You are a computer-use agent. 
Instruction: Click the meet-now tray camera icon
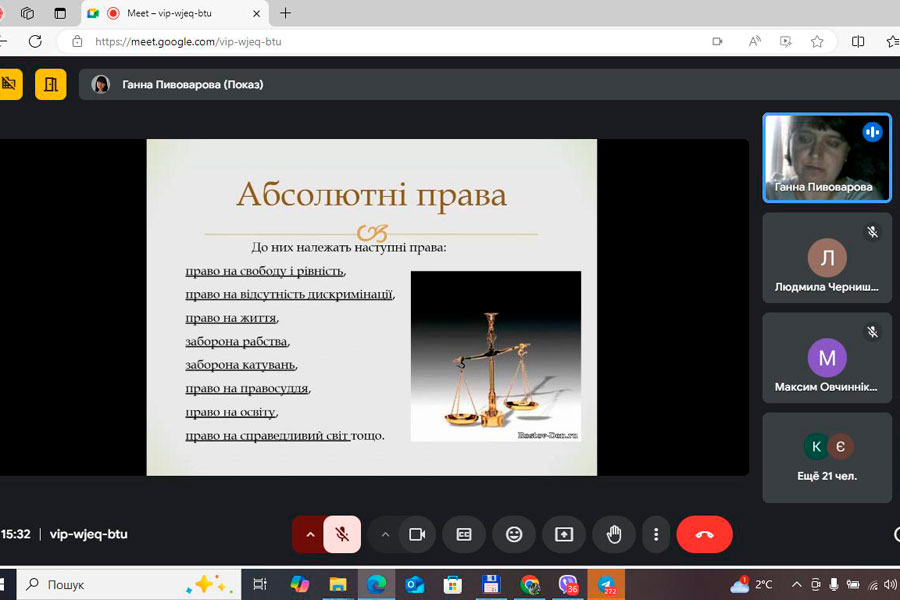[x=816, y=584]
